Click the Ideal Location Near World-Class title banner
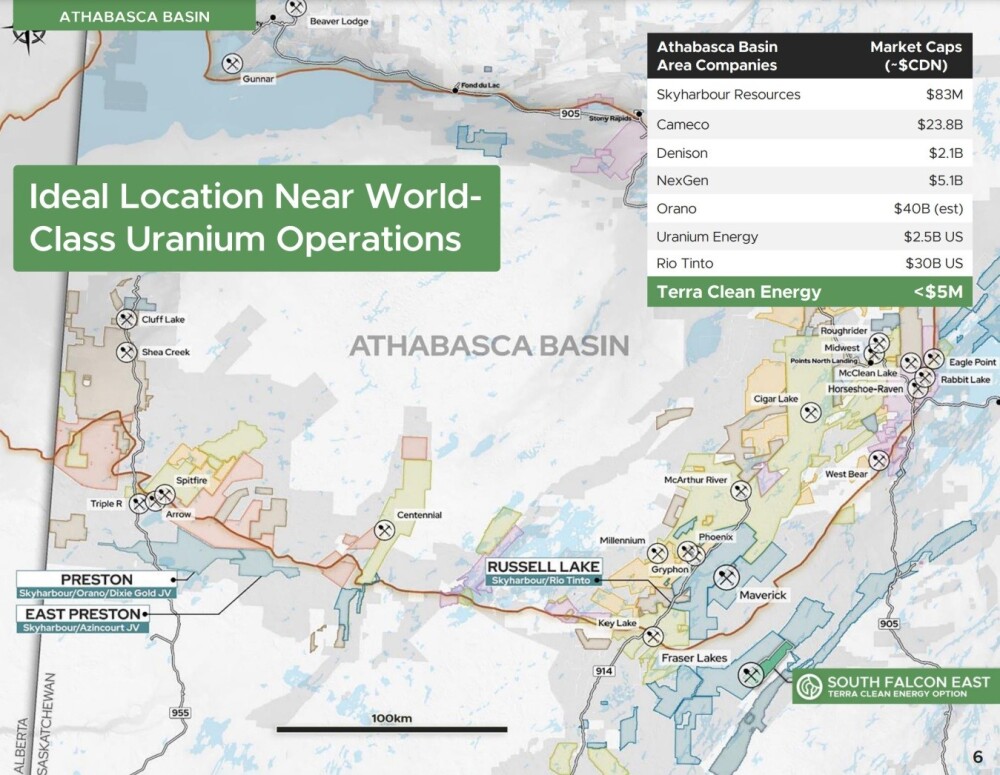The image size is (1000, 775). pos(256,218)
